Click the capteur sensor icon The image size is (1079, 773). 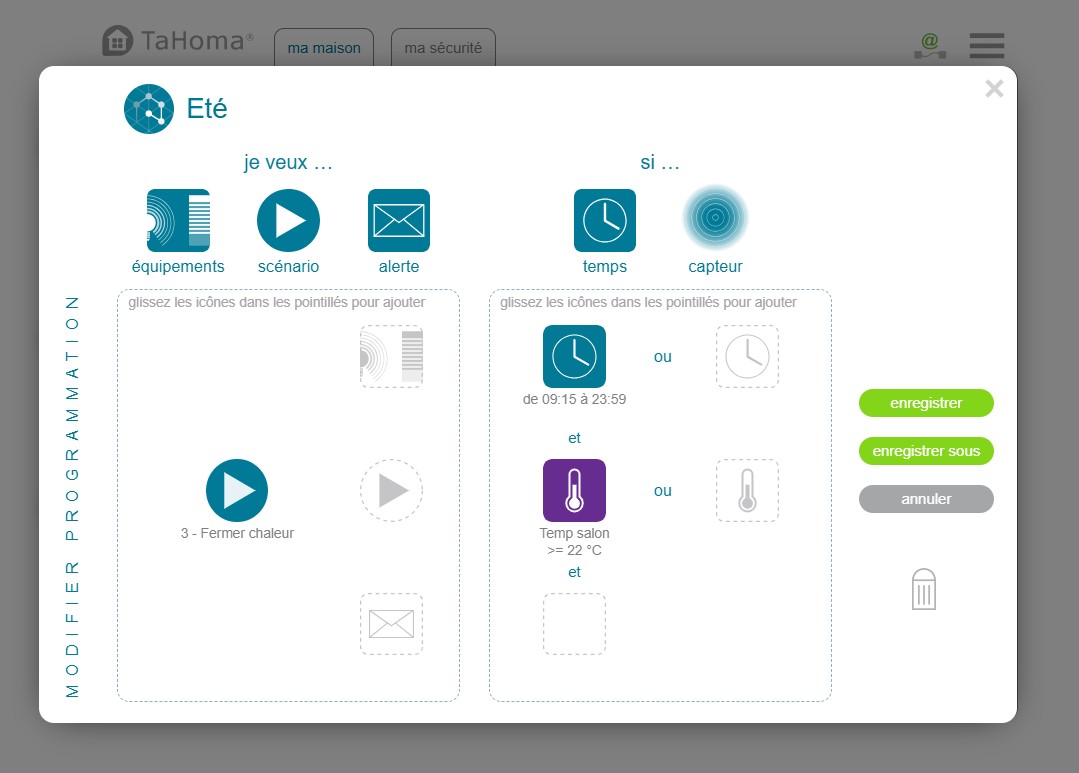(715, 218)
